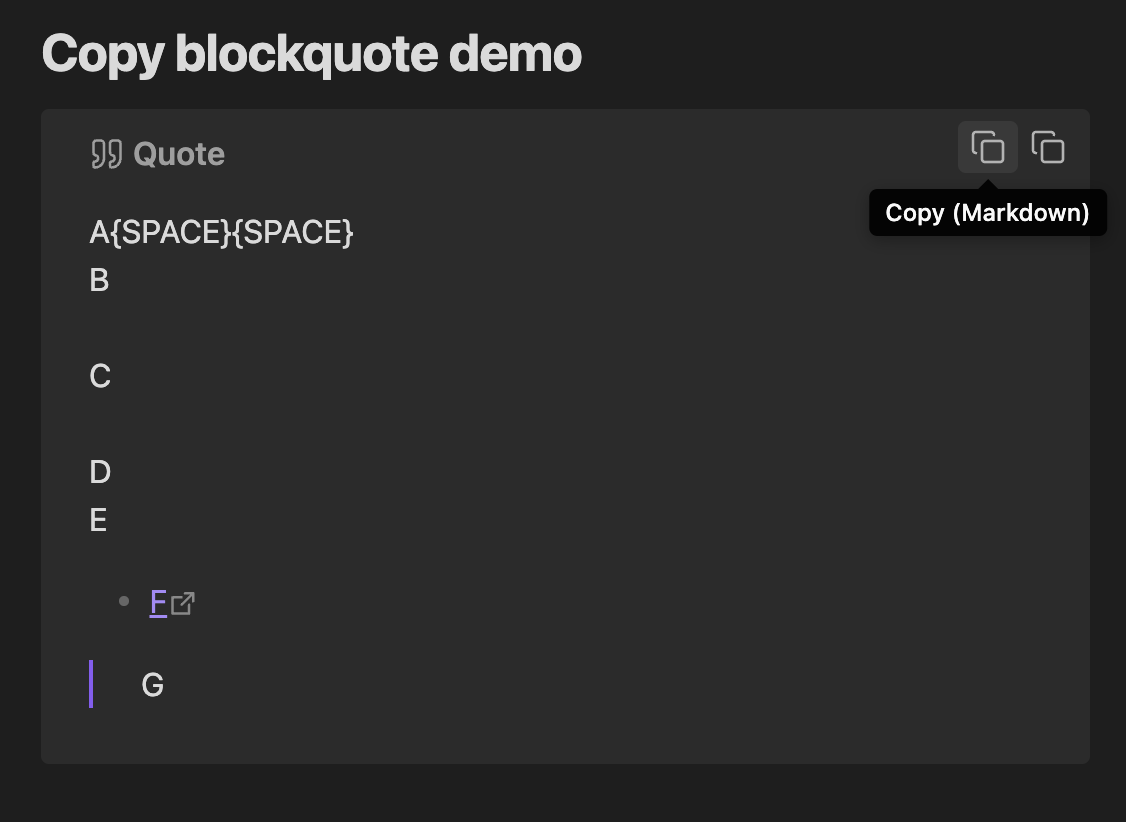Click the letter C paragraph
This screenshot has height=822, width=1126.
[100, 376]
